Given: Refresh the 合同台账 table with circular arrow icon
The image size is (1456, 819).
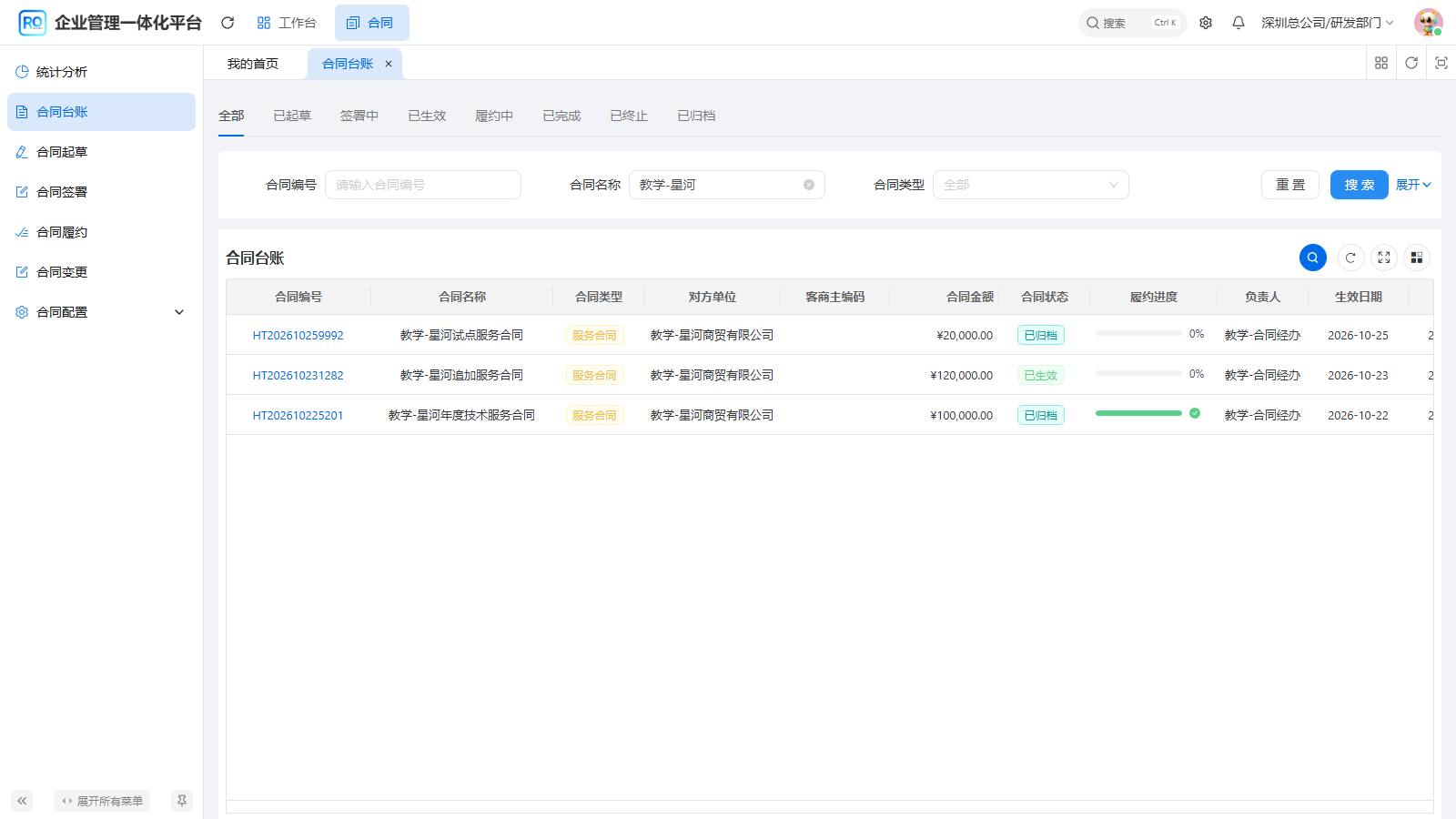Looking at the screenshot, I should point(1350,258).
